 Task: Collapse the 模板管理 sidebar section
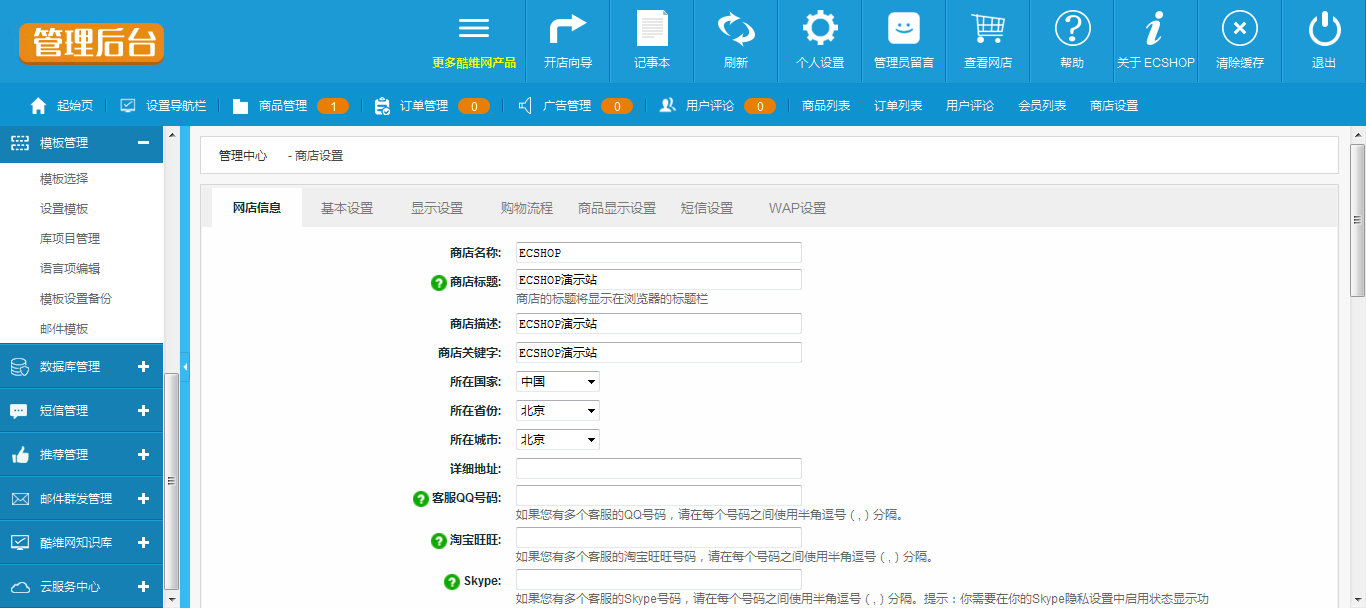143,143
